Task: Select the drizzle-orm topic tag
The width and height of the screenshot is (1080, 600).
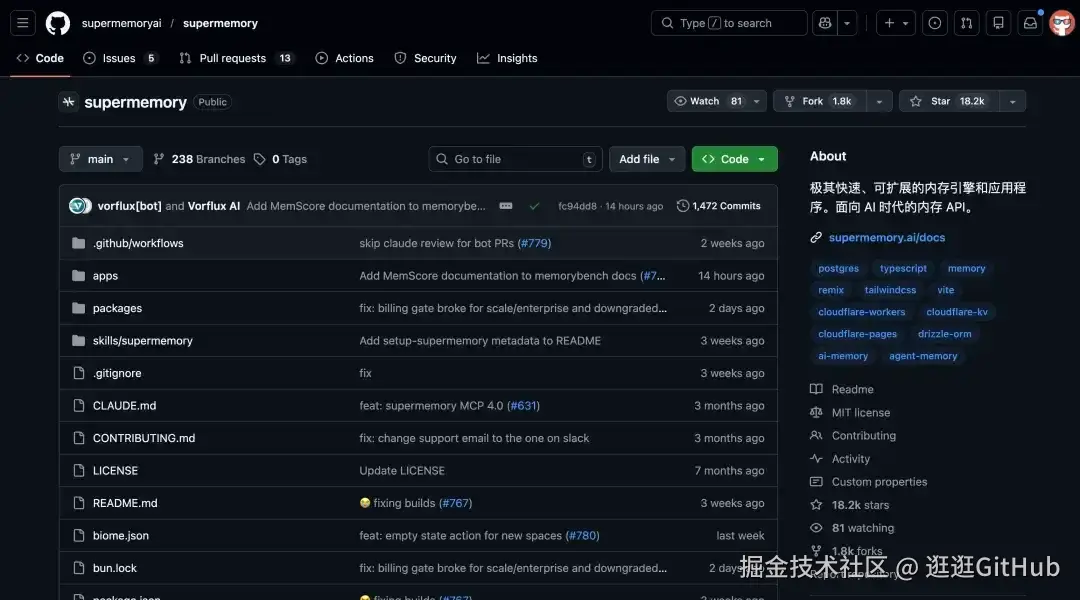Action: click(x=944, y=334)
